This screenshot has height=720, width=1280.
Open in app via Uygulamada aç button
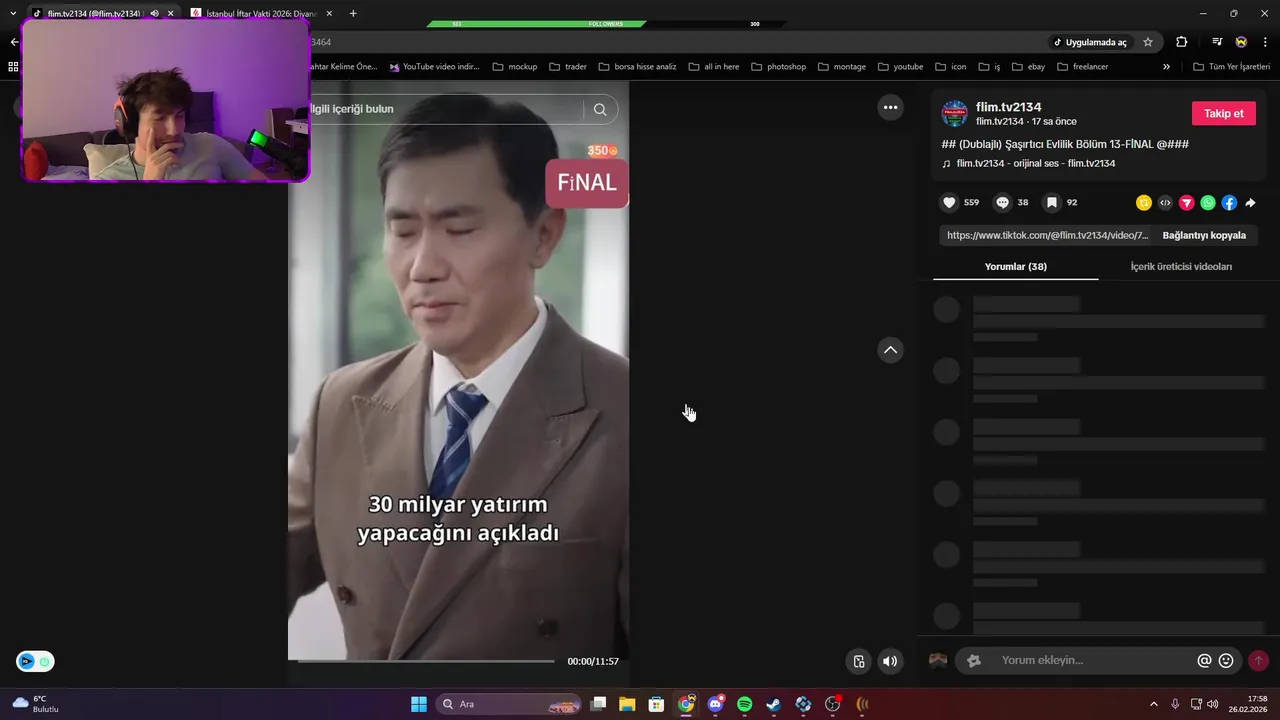point(1090,42)
